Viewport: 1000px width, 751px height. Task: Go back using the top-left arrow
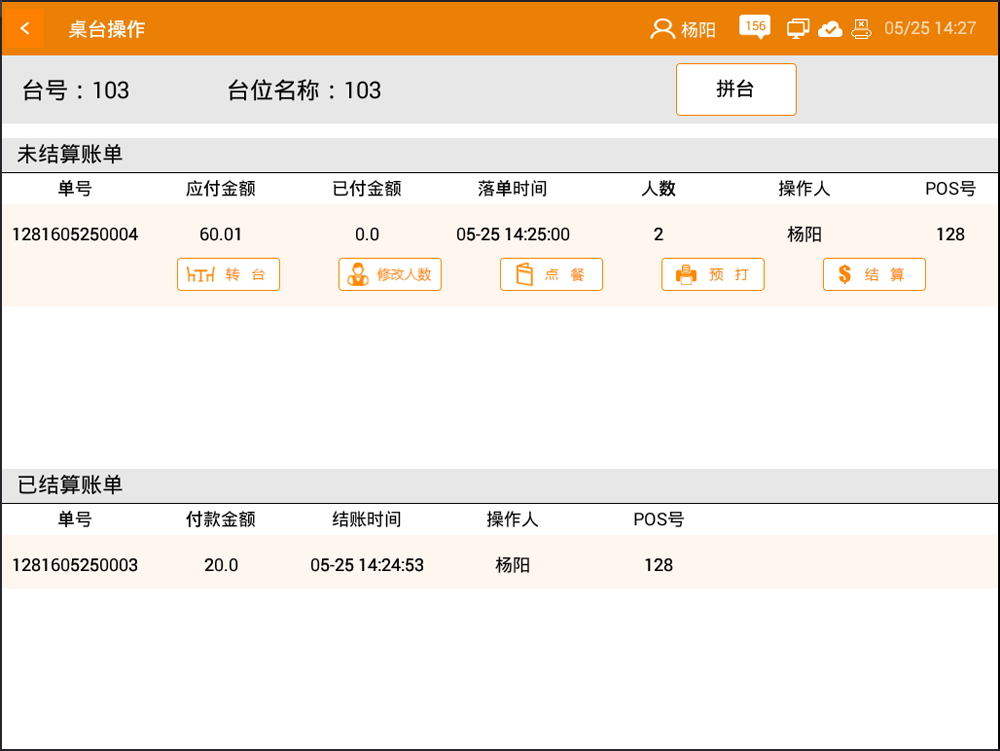coord(24,28)
